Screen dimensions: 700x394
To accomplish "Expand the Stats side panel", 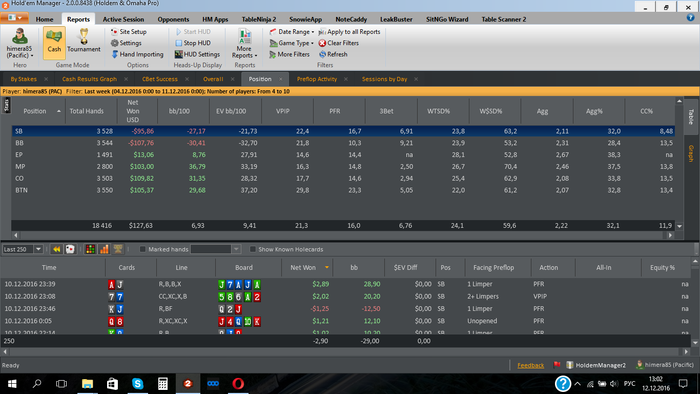I will (x=6, y=105).
